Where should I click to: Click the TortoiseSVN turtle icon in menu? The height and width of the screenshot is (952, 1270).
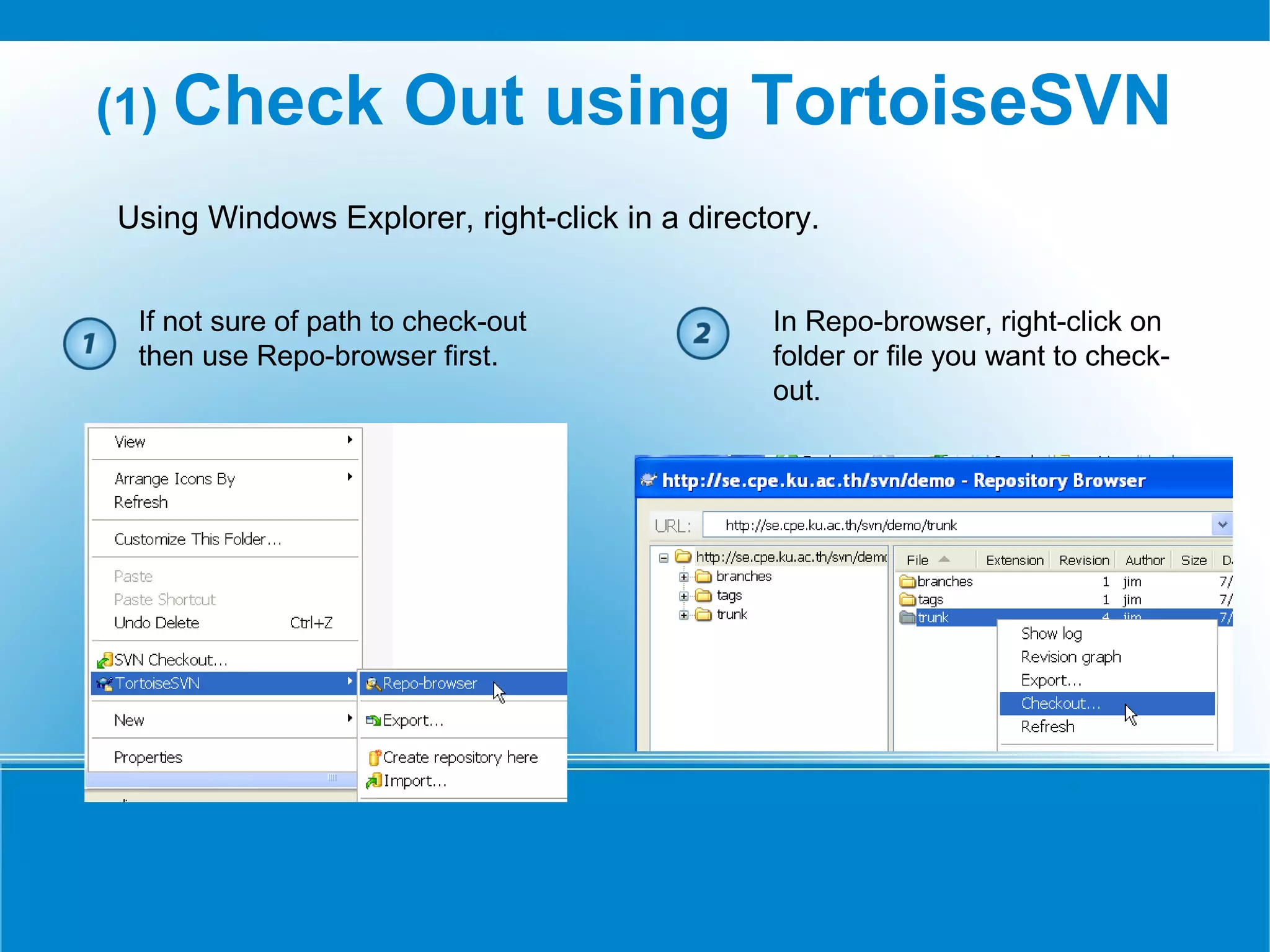(x=105, y=683)
